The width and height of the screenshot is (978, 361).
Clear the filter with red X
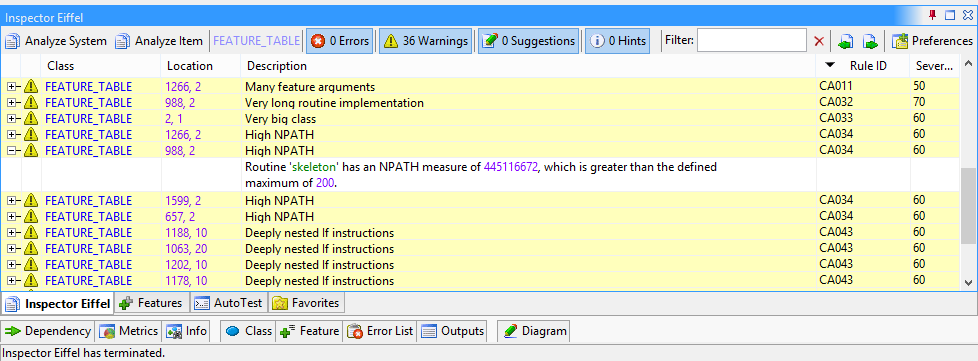point(820,41)
